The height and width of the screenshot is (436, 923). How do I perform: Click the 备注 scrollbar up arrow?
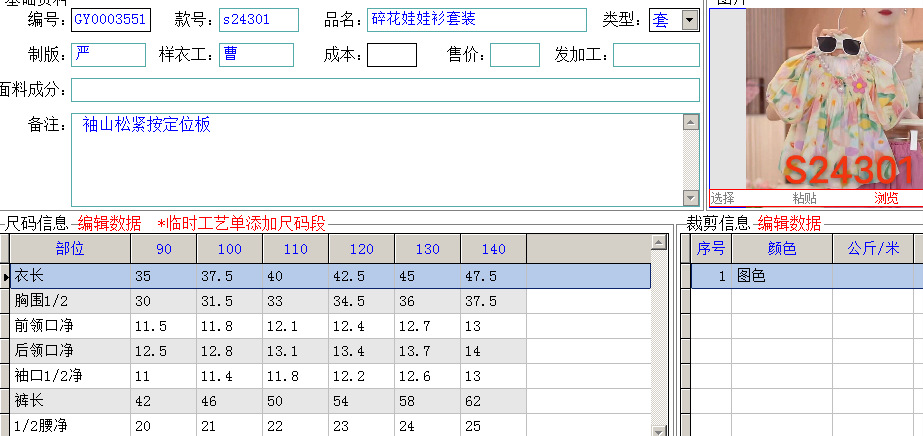pyautogui.click(x=691, y=122)
